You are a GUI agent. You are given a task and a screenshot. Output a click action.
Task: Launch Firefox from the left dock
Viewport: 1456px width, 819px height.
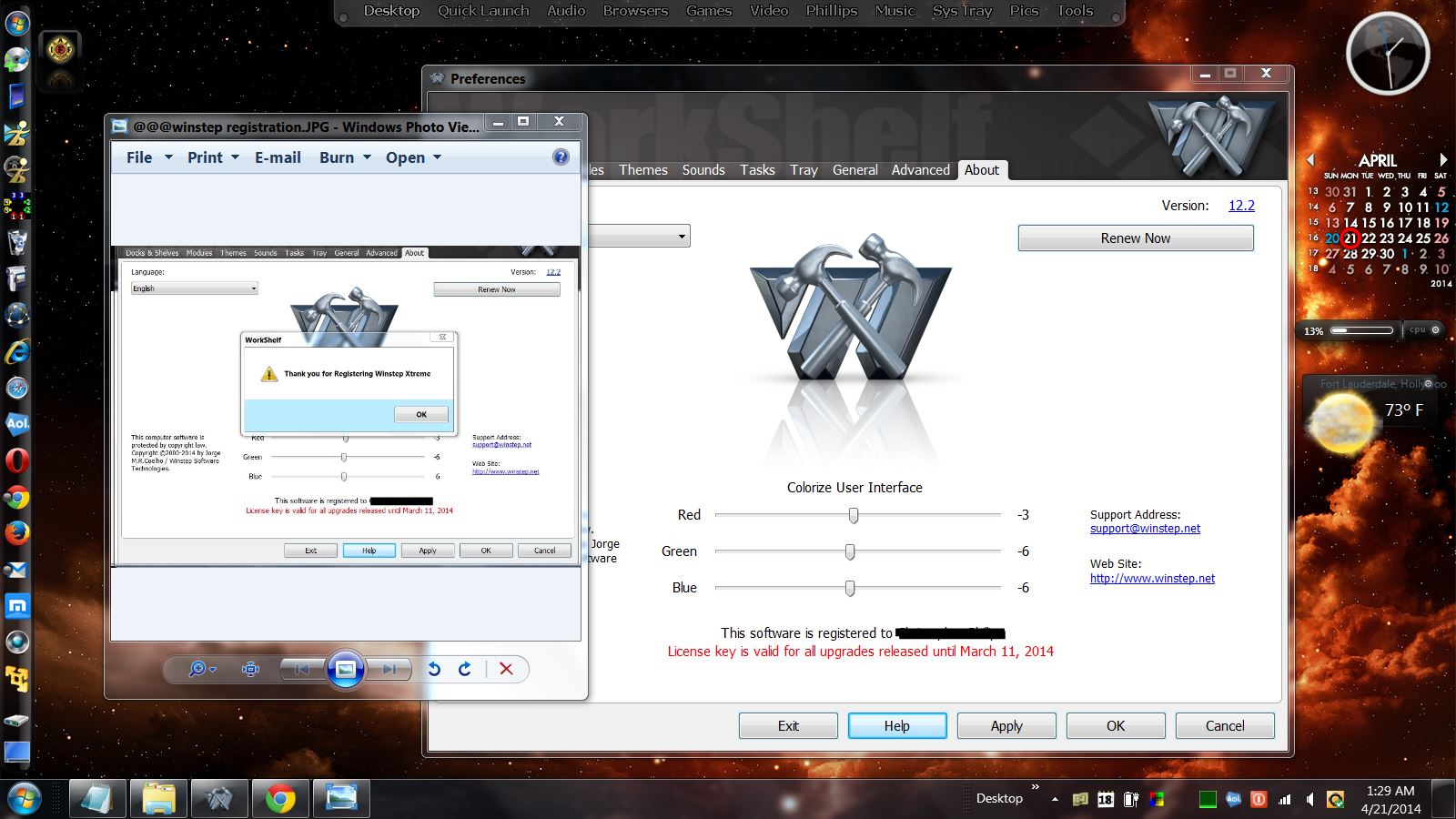click(17, 533)
